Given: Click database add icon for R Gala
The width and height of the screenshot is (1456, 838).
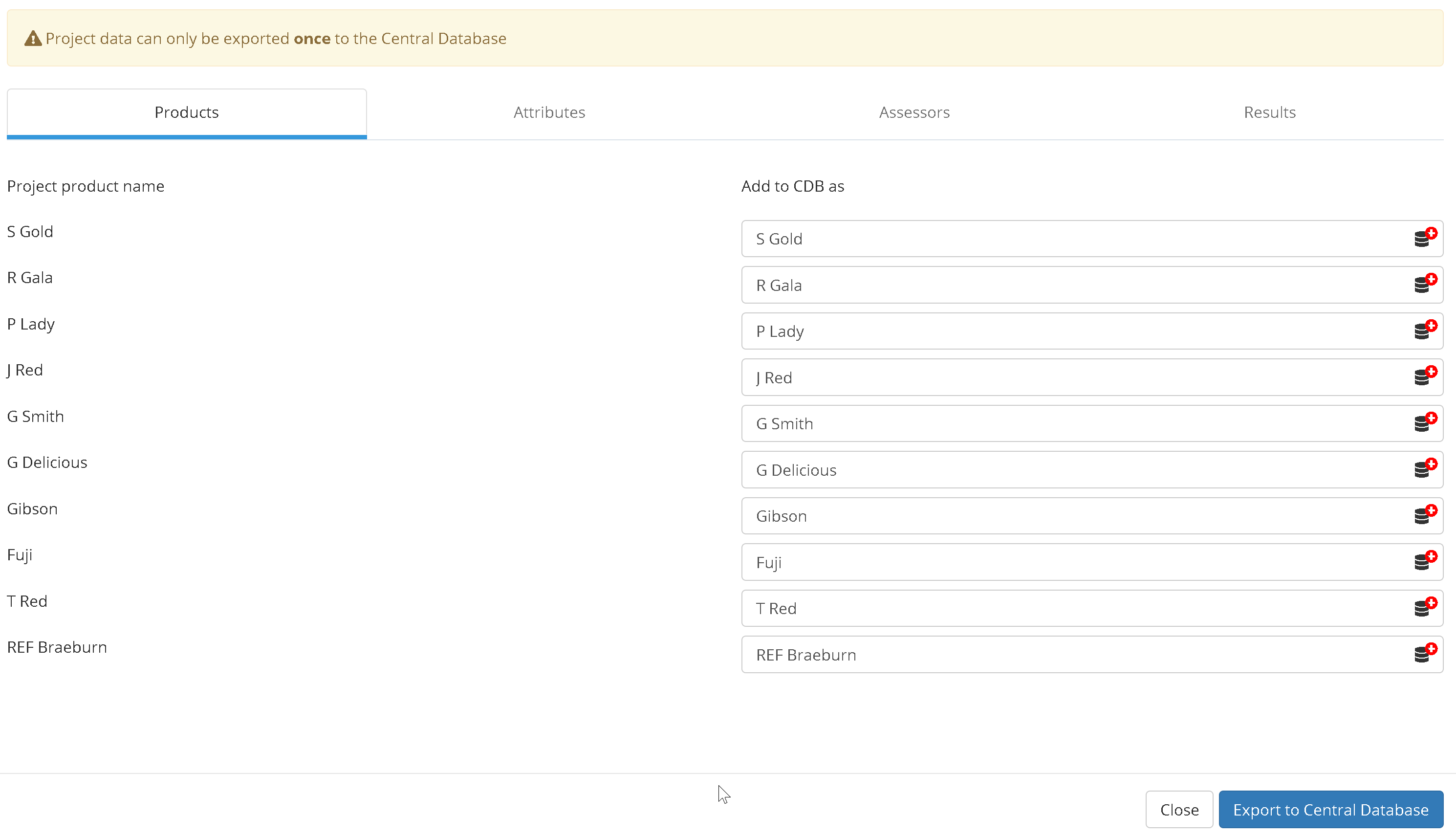Looking at the screenshot, I should (x=1424, y=284).
